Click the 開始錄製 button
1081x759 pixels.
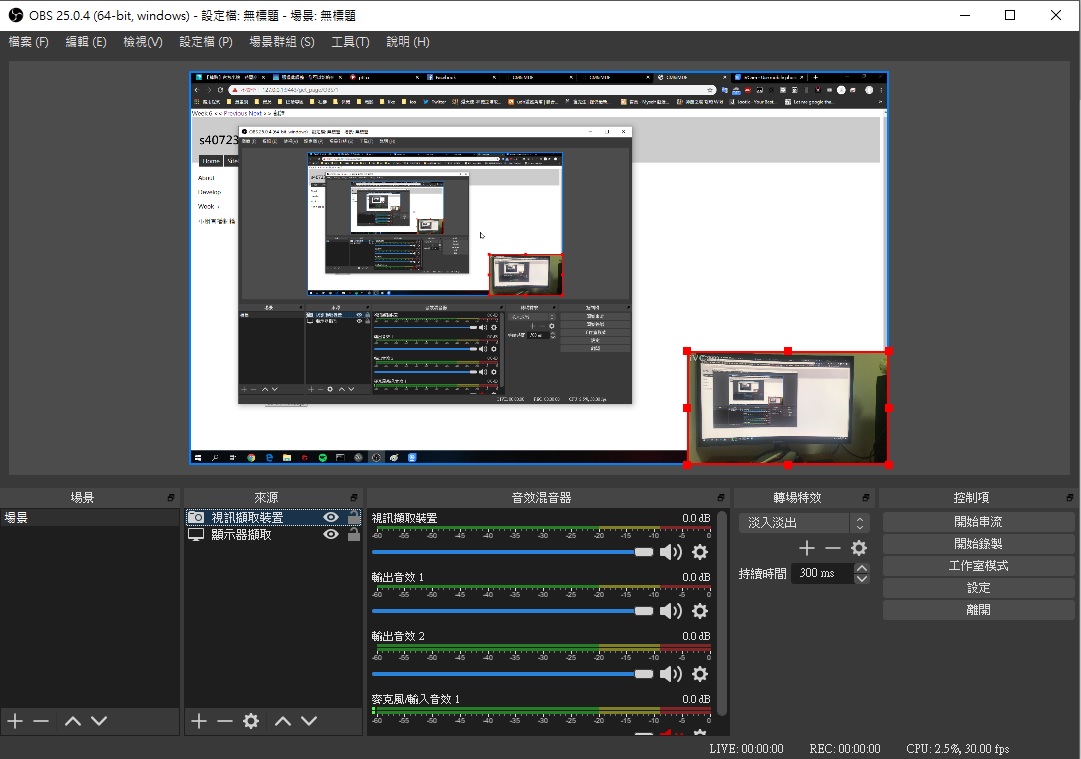coord(978,544)
